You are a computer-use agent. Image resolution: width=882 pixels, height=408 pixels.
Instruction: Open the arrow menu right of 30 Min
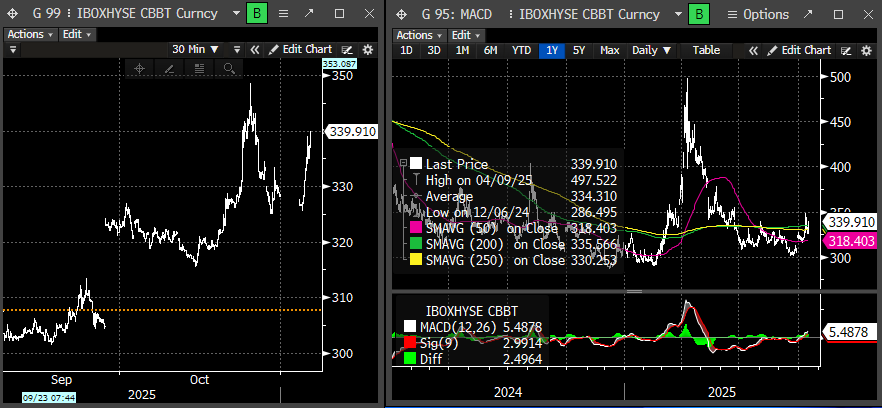tap(237, 50)
